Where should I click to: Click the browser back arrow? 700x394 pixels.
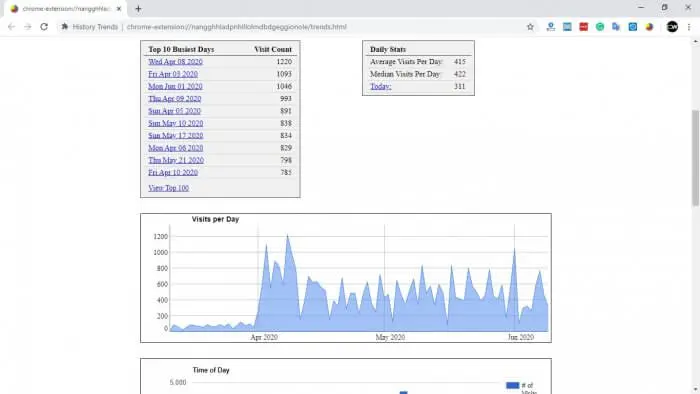pos(12,27)
